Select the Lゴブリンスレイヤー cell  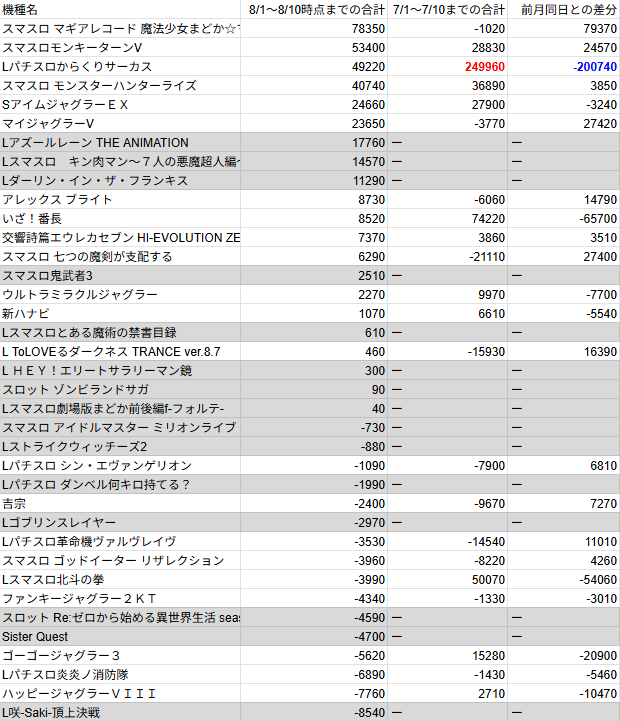click(120, 522)
